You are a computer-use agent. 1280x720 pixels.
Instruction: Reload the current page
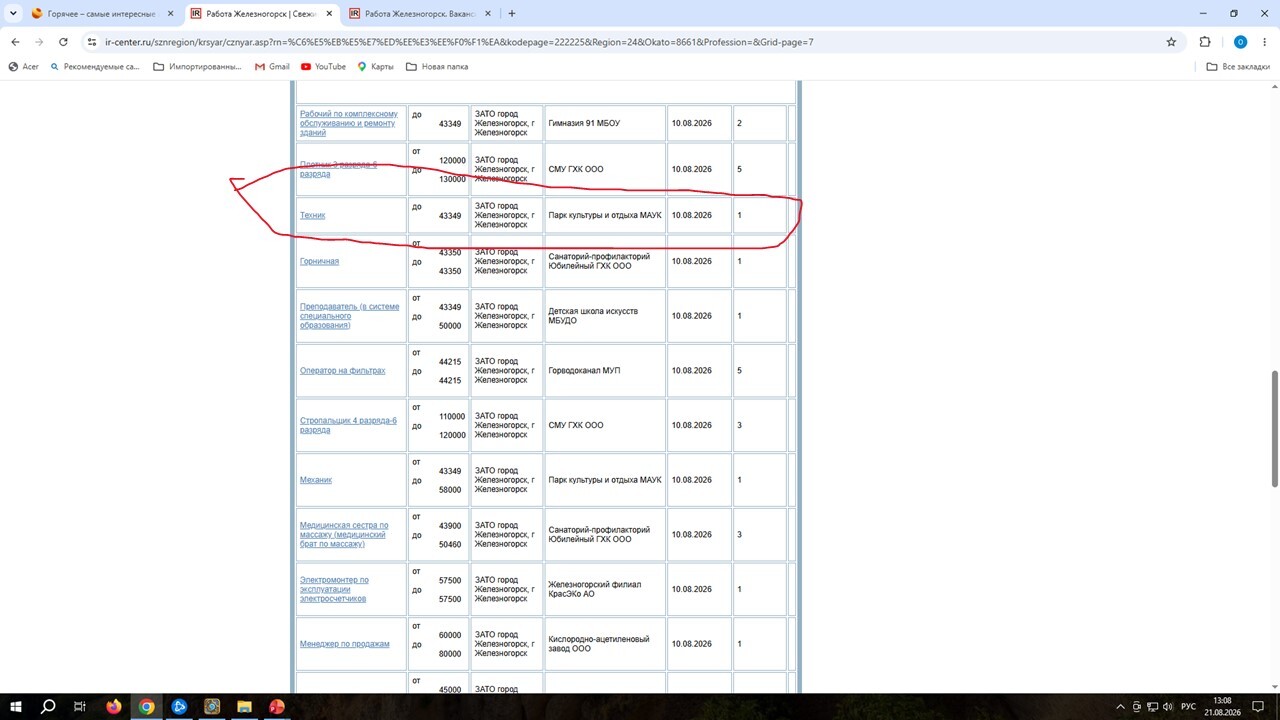coord(63,42)
